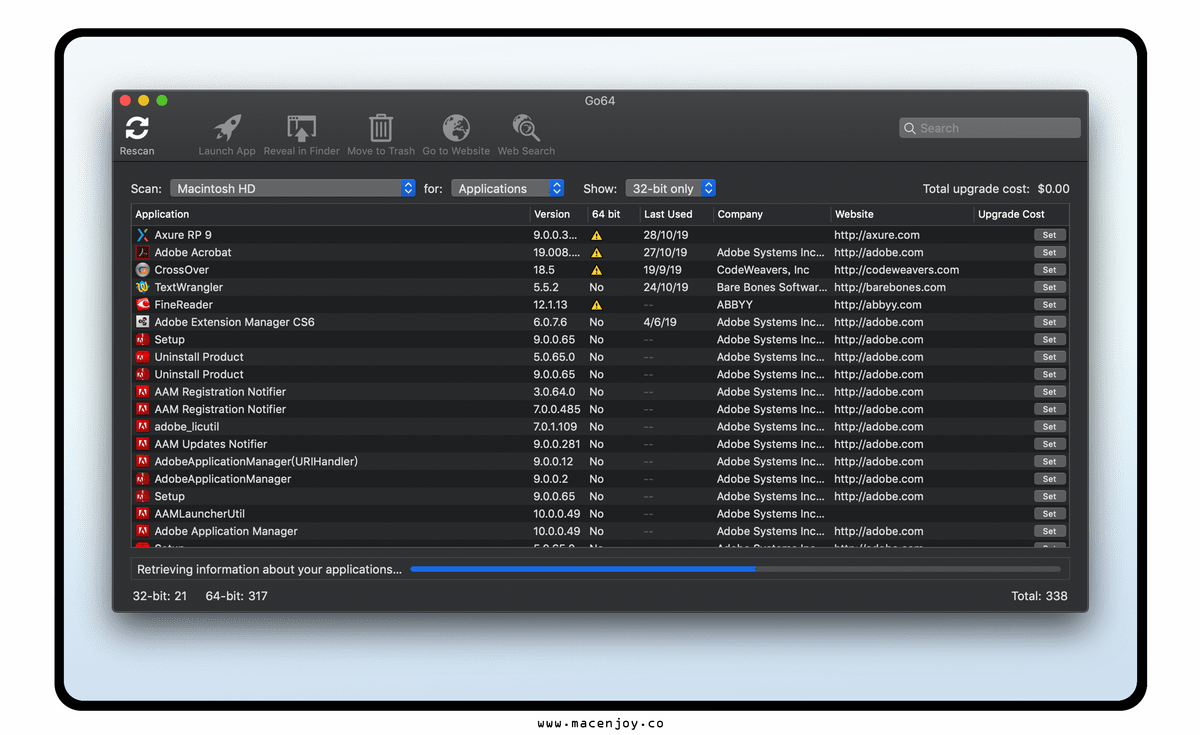
Task: Click the Axure RP 9 app icon
Action: [x=142, y=235]
